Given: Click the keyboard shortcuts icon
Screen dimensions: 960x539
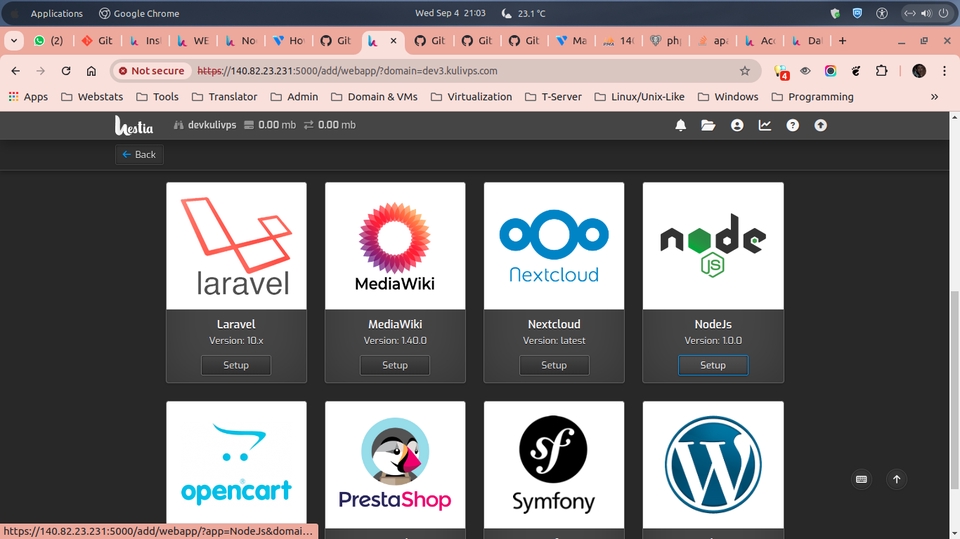Looking at the screenshot, I should click(861, 479).
